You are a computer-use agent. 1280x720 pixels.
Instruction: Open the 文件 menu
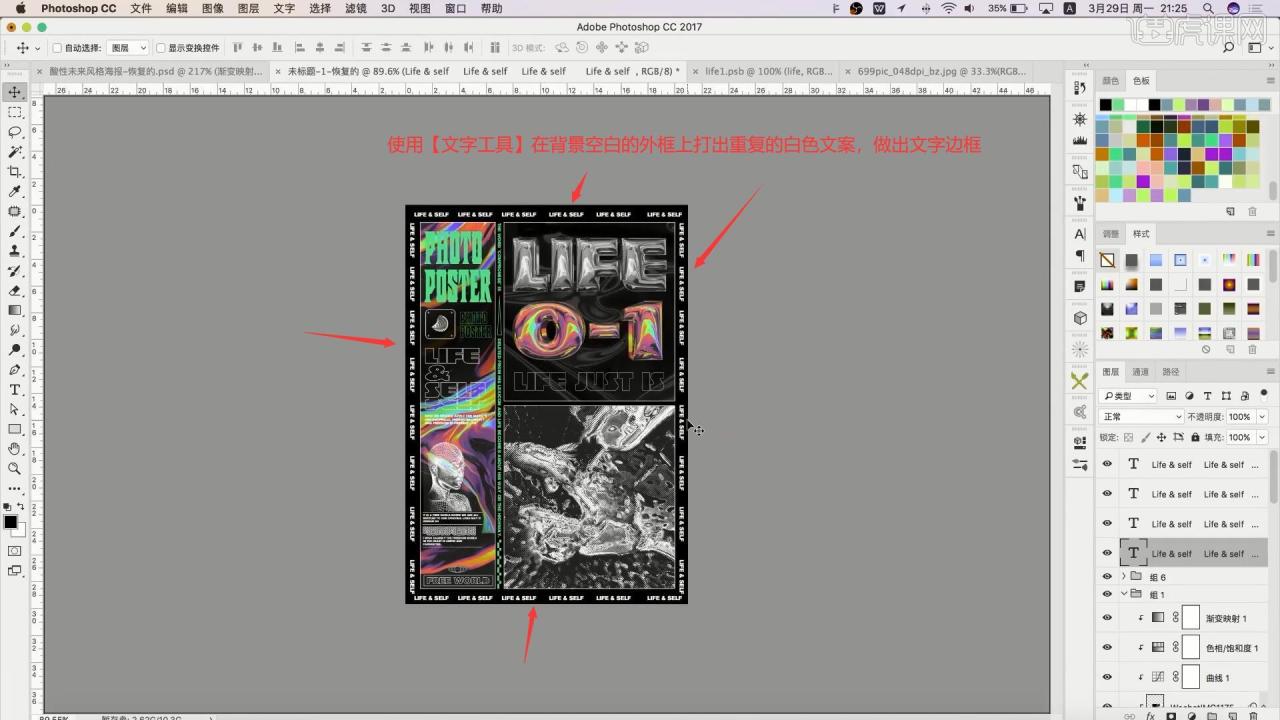(x=141, y=8)
